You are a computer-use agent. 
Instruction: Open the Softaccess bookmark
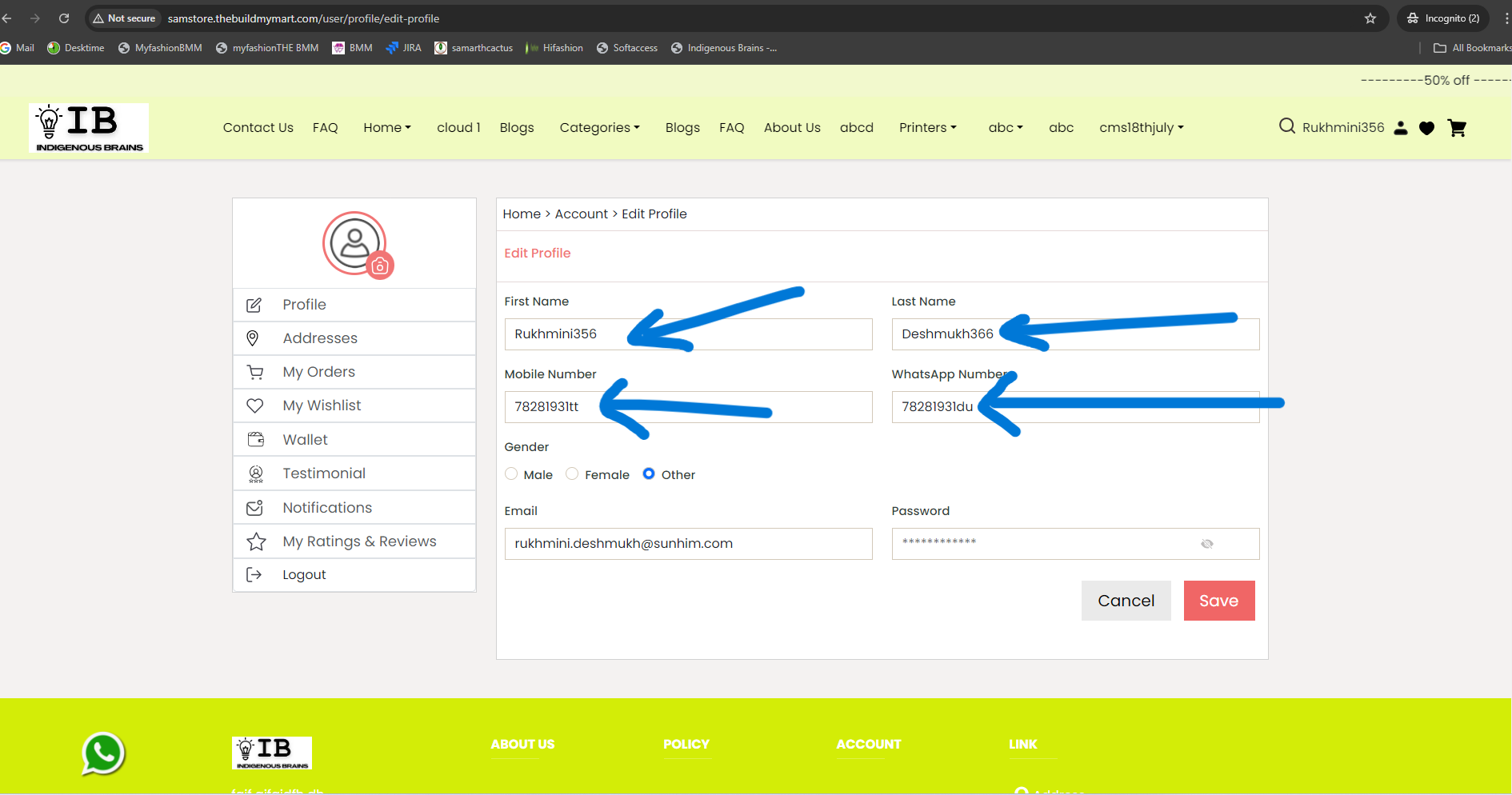(627, 48)
